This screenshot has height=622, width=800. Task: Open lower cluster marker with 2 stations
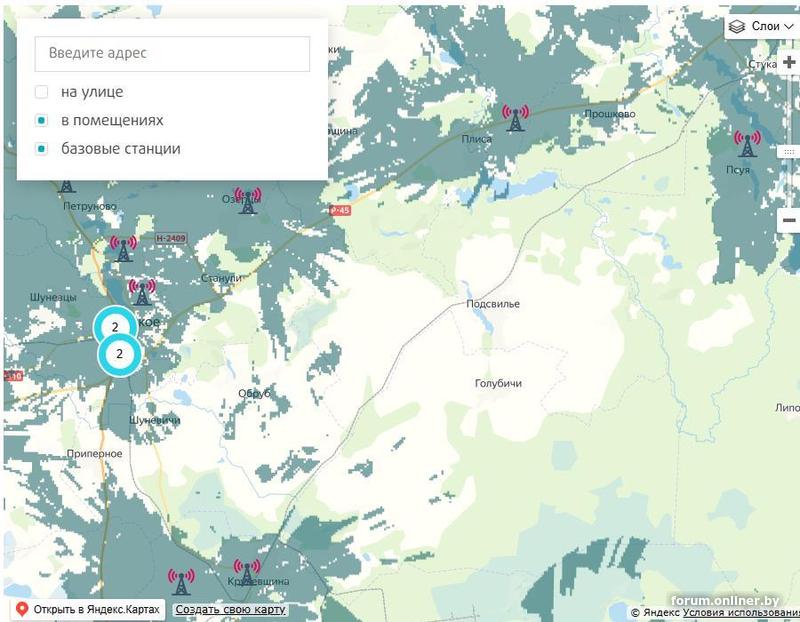click(119, 354)
